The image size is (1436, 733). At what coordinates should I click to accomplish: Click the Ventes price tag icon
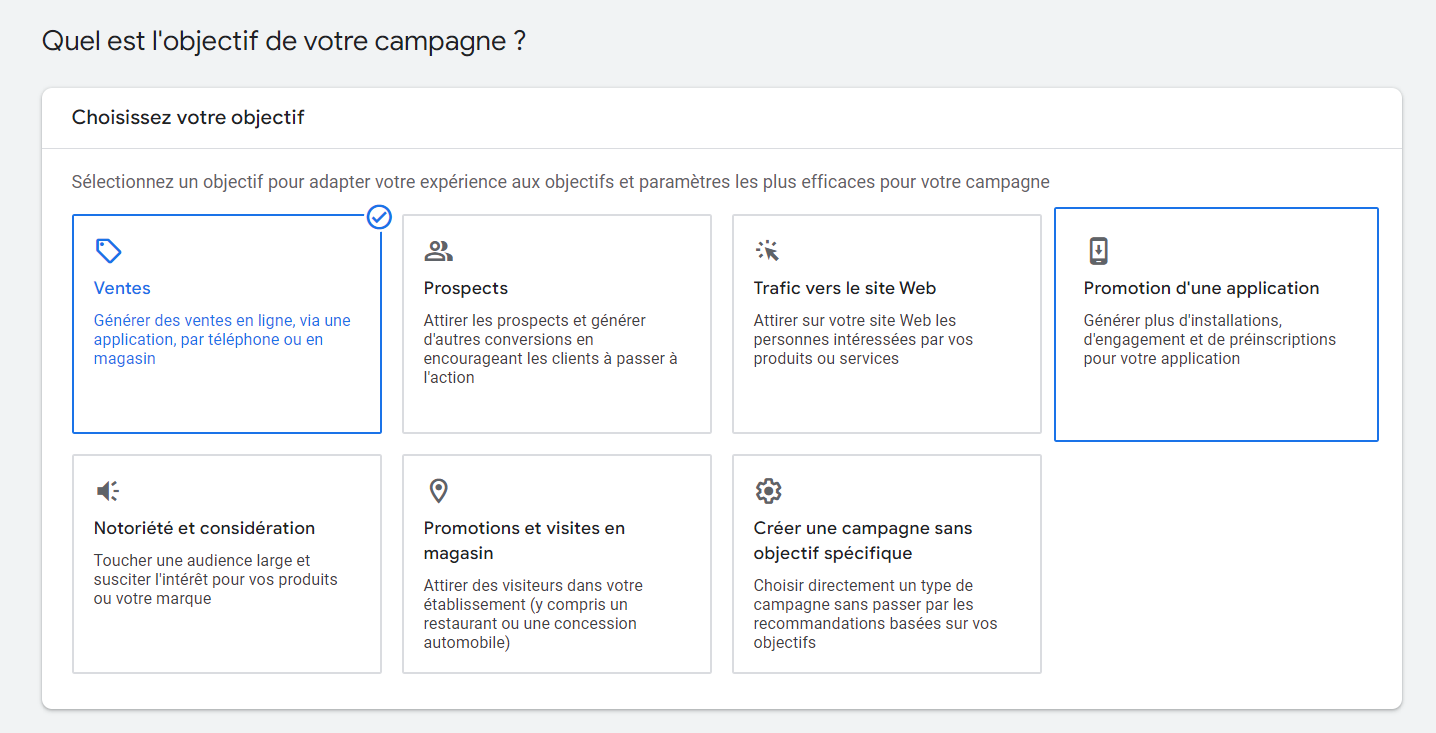[108, 250]
